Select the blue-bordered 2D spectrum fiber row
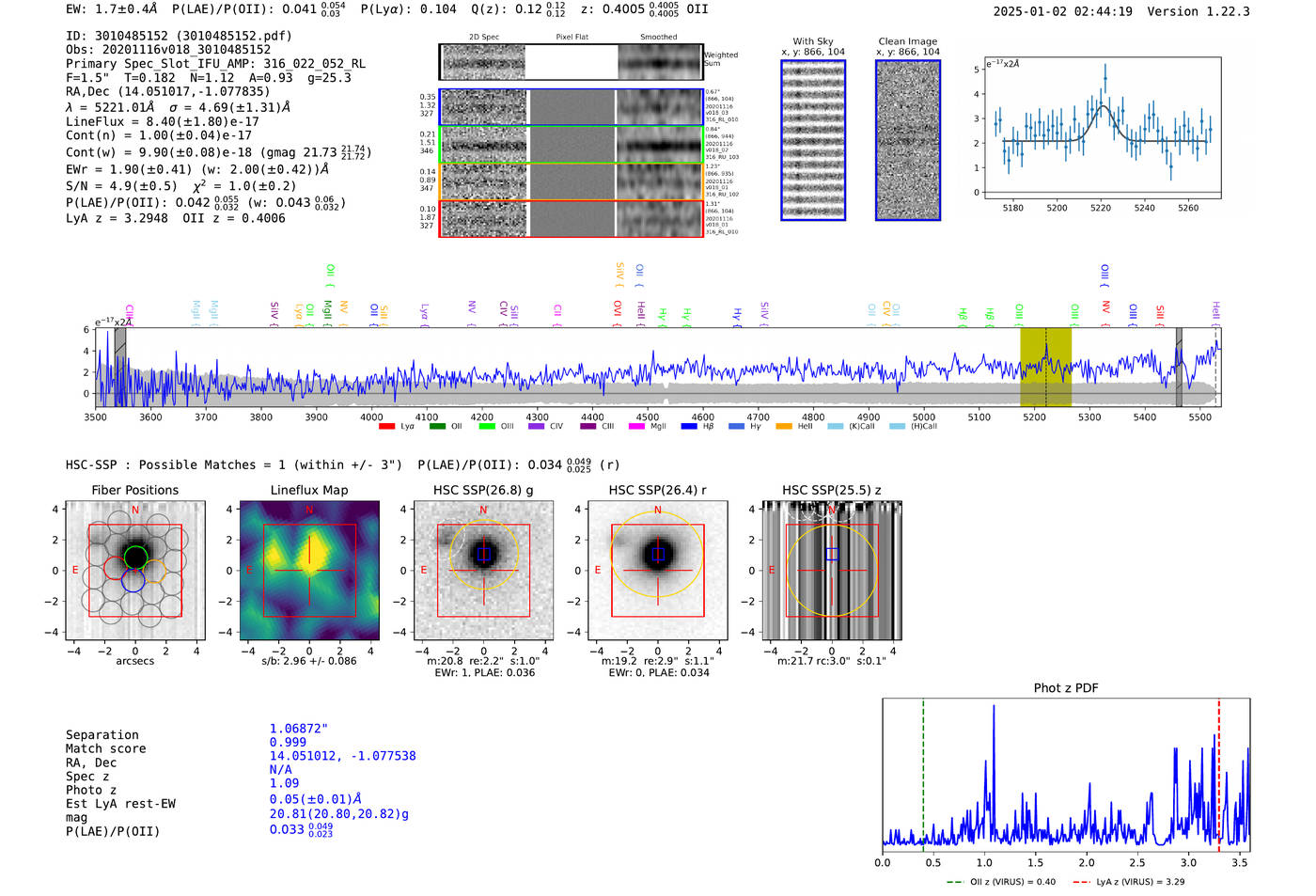This screenshot has height=896, width=1316. click(x=572, y=107)
